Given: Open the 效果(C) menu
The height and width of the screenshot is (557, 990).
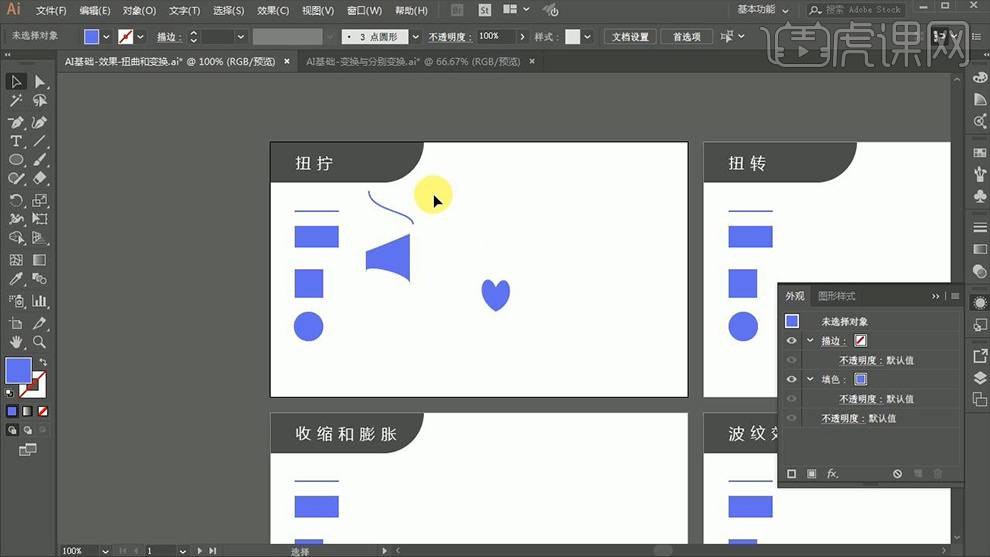Looking at the screenshot, I should [273, 11].
